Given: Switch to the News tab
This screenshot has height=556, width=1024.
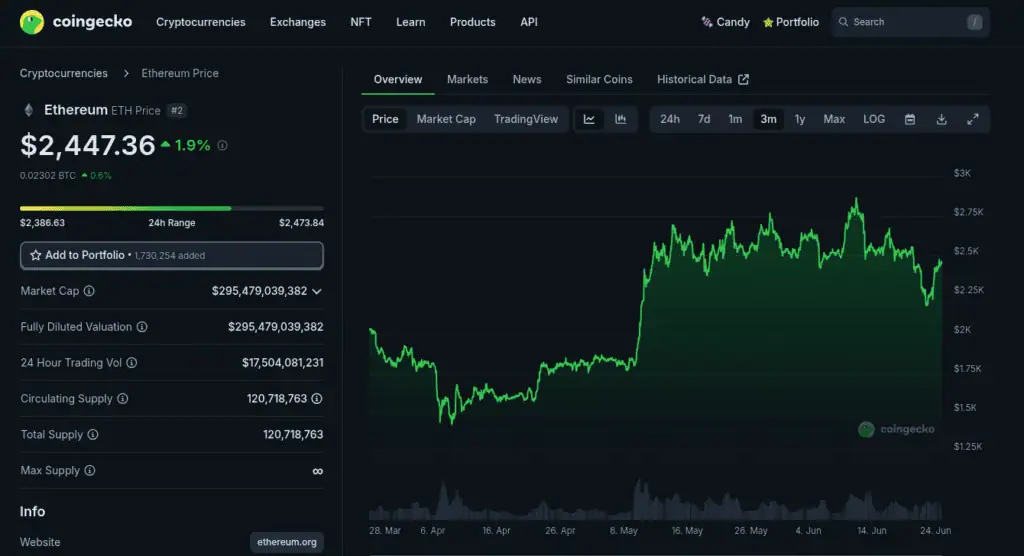Looking at the screenshot, I should click(x=527, y=79).
